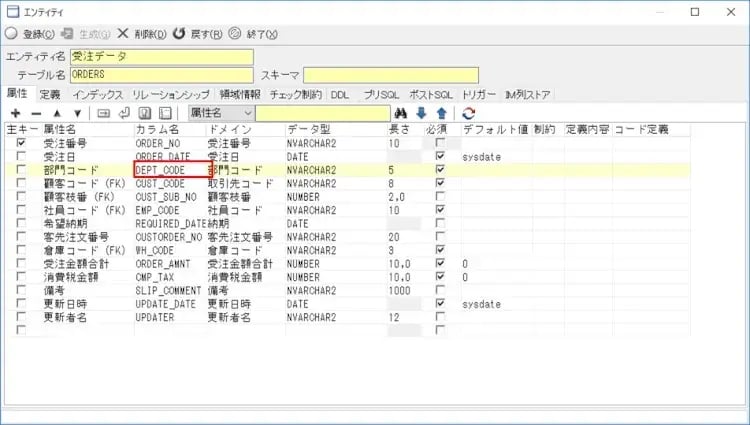Click the add row plus icon

15,113
